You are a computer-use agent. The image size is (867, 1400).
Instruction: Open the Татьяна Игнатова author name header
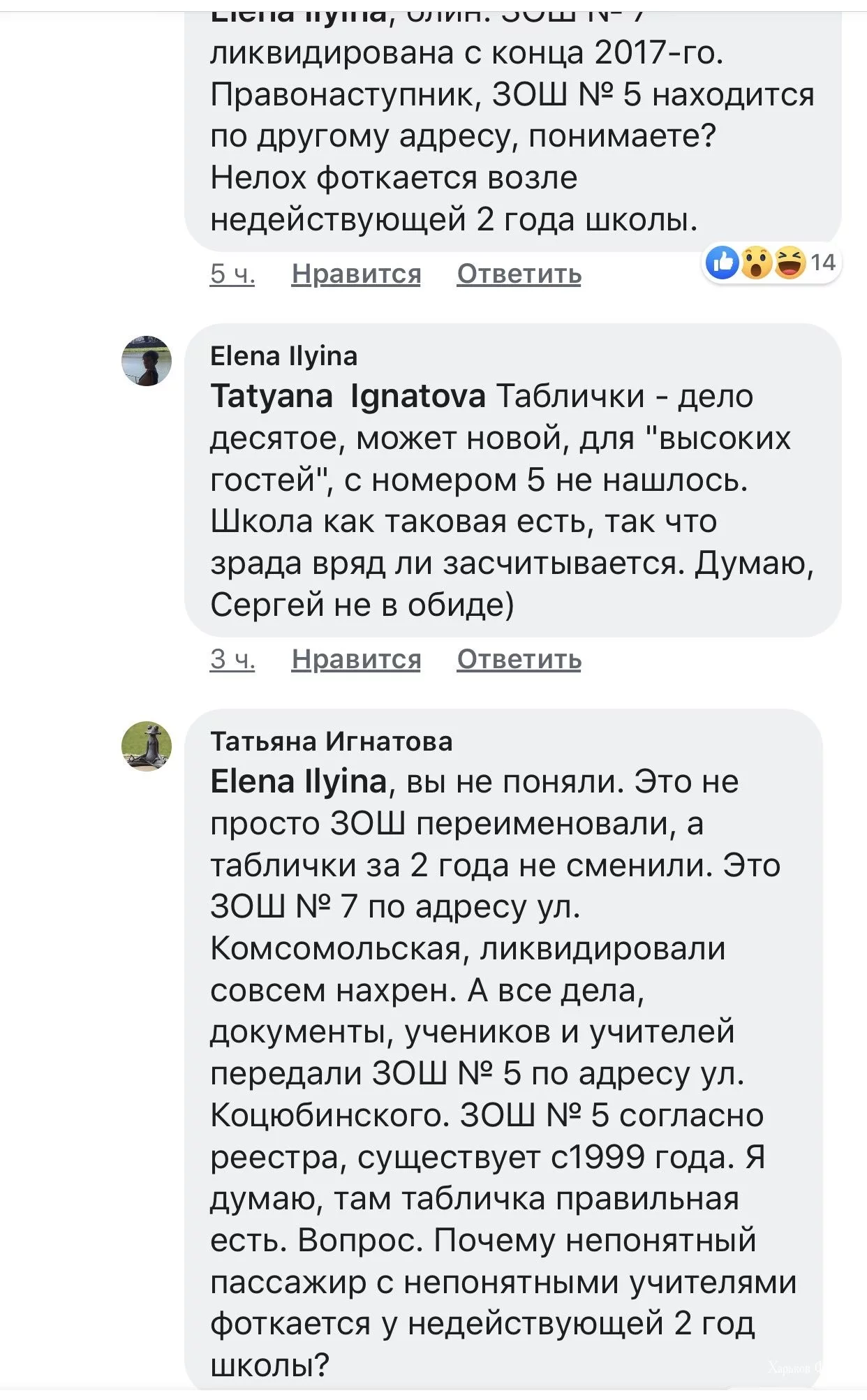pos(332,741)
